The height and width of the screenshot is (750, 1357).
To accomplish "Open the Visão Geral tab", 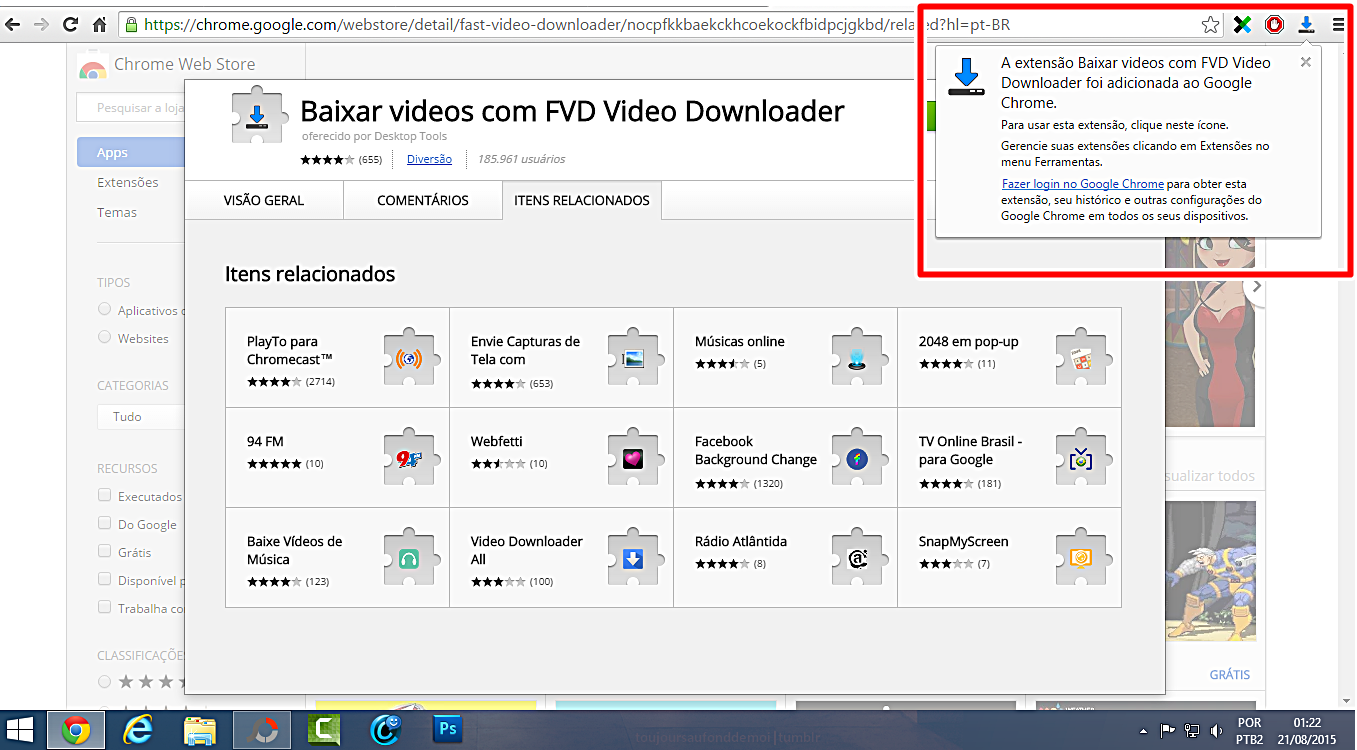I will 264,200.
